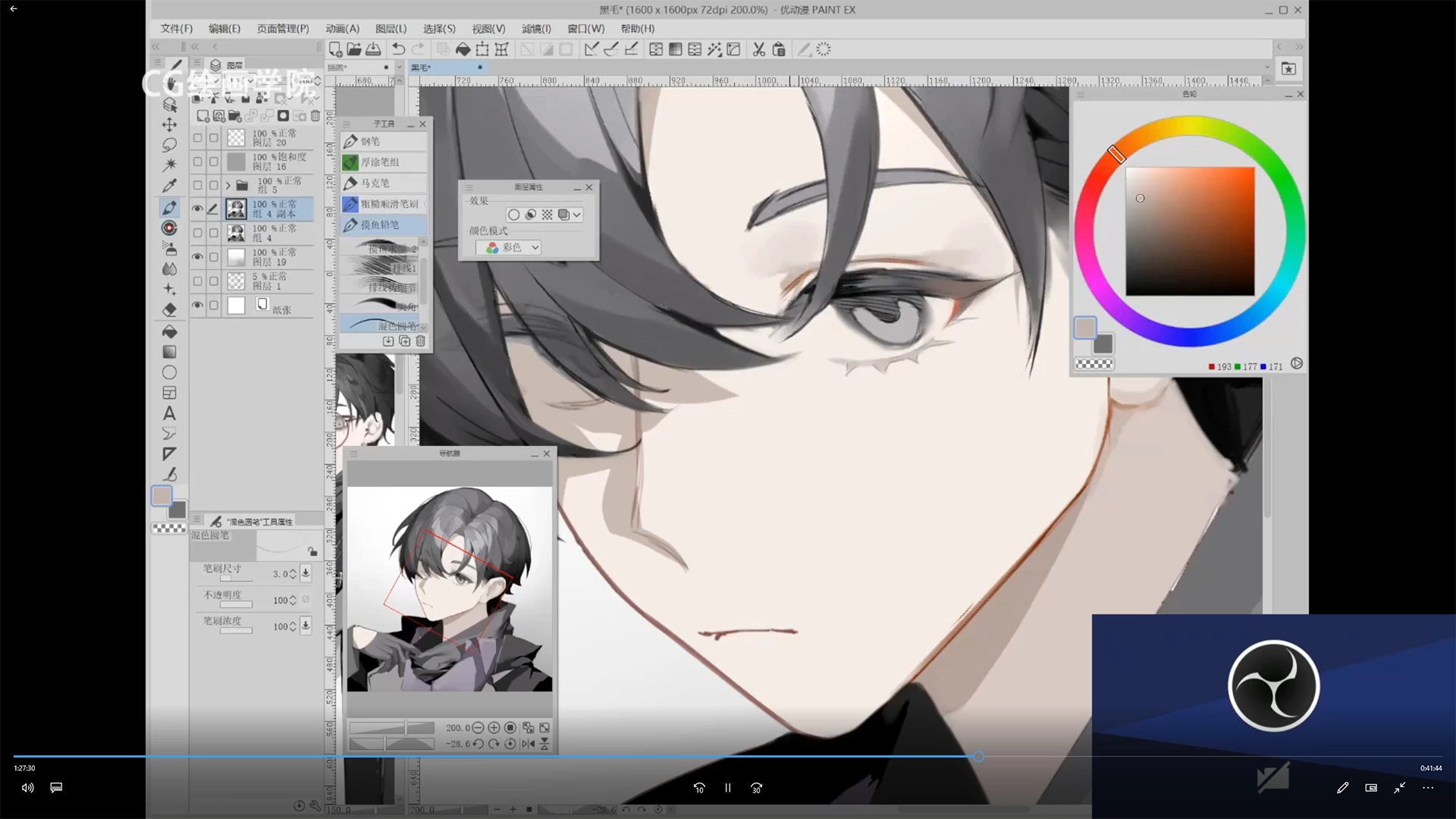Hide the 图层 19 layer
The width and height of the screenshot is (1456, 819).
point(197,257)
